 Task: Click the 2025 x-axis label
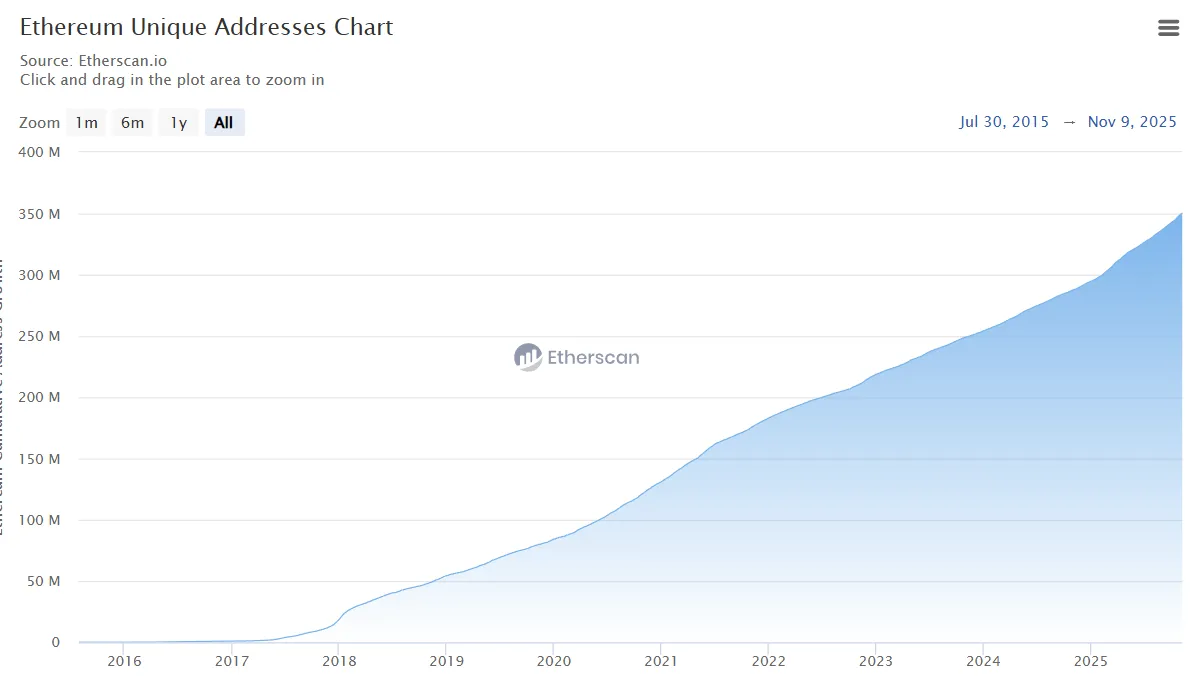[x=1090, y=661]
